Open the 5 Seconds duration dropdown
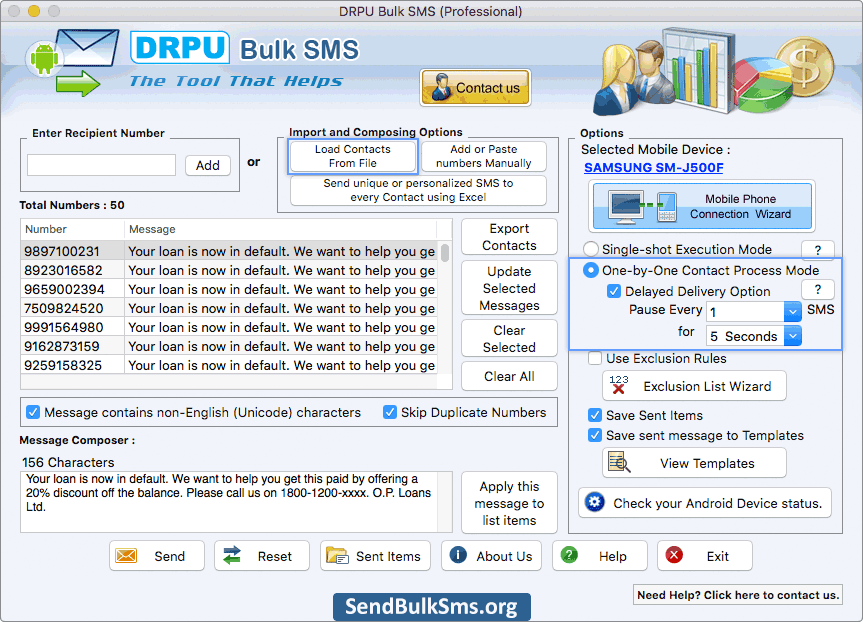The width and height of the screenshot is (863, 622). click(x=793, y=335)
